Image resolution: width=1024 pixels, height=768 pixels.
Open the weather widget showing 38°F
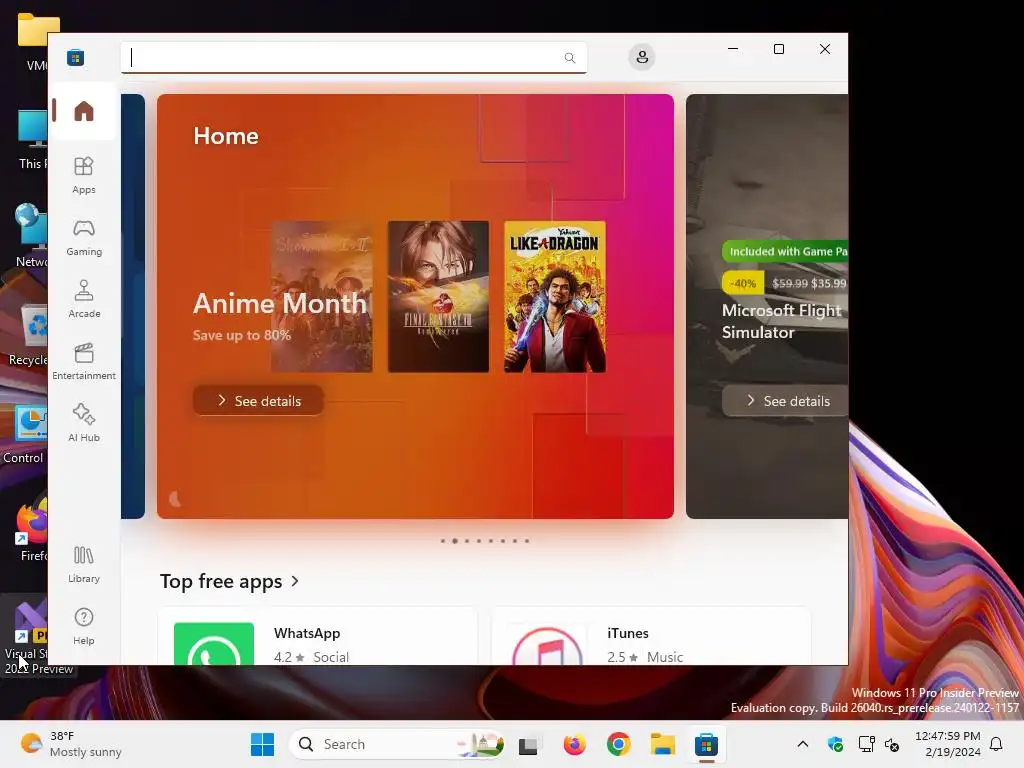point(71,744)
